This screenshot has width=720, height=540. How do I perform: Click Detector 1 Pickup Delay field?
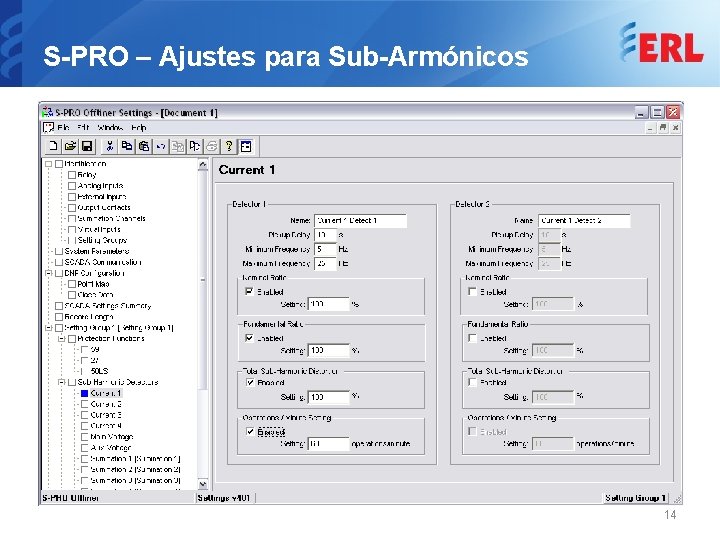326,235
